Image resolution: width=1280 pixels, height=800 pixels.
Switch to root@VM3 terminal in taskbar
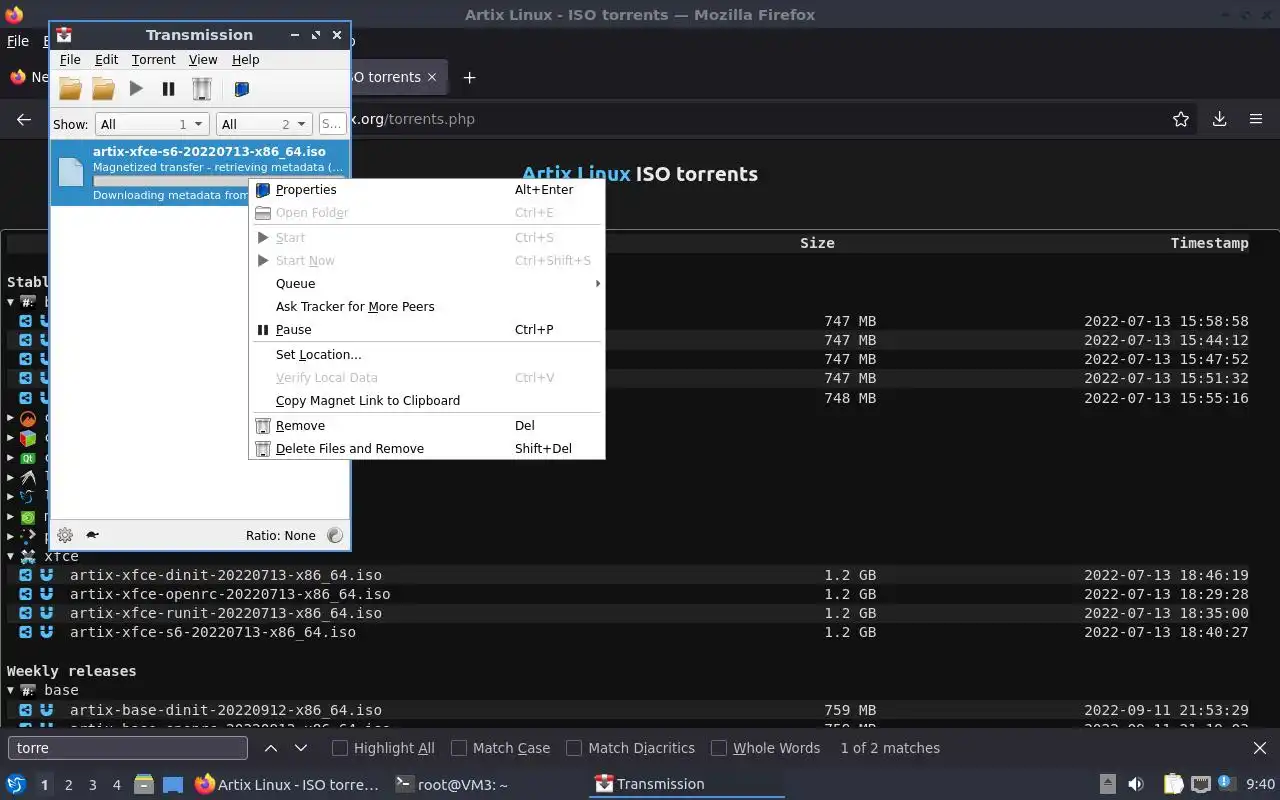tap(450, 785)
